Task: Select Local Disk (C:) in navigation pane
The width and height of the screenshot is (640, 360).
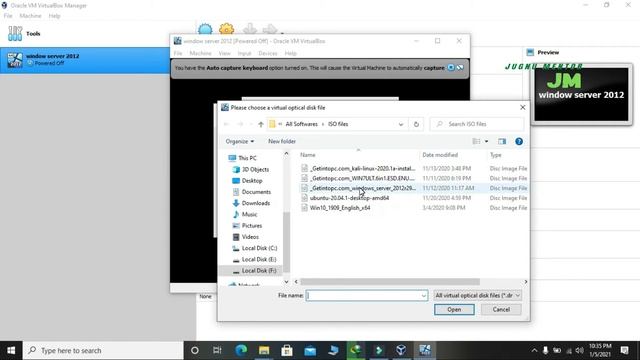Action: point(255,248)
